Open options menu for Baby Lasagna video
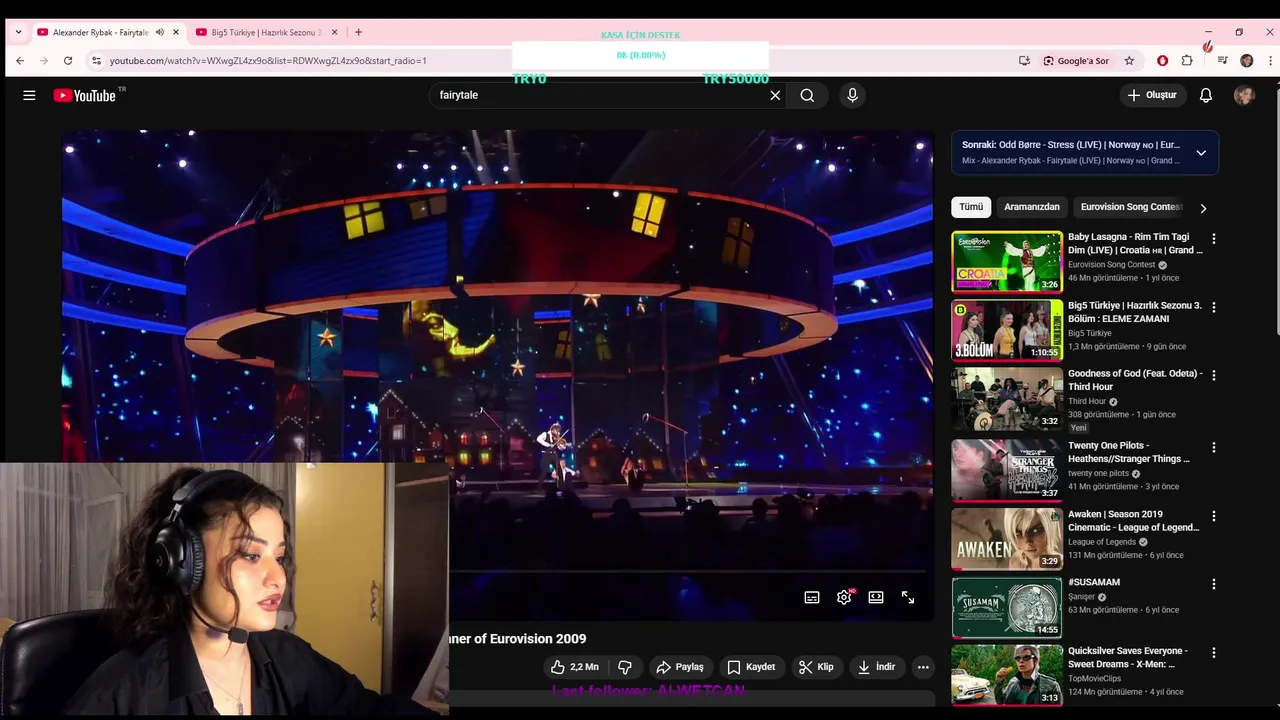 tap(1214, 239)
